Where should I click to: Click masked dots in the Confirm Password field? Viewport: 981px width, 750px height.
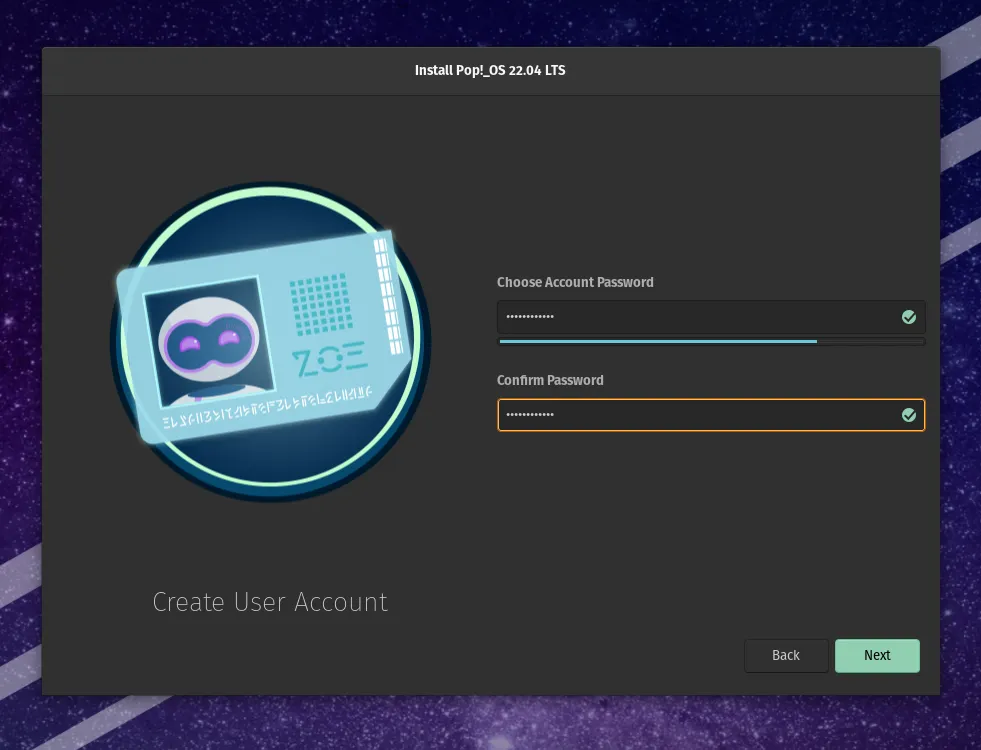click(x=530, y=415)
